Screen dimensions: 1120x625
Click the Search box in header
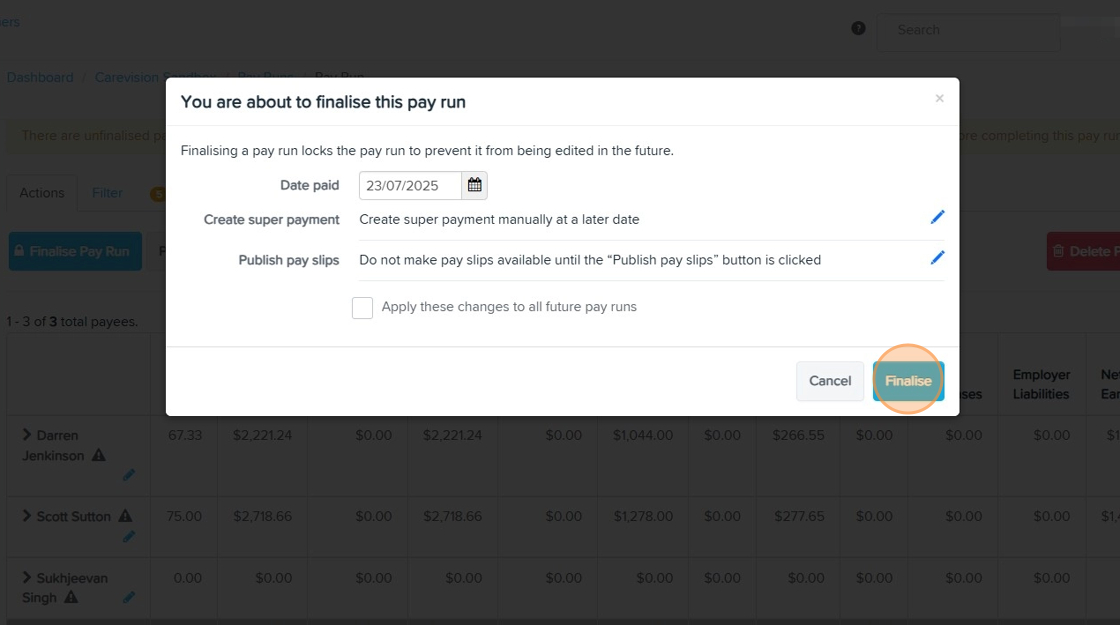(x=967, y=30)
